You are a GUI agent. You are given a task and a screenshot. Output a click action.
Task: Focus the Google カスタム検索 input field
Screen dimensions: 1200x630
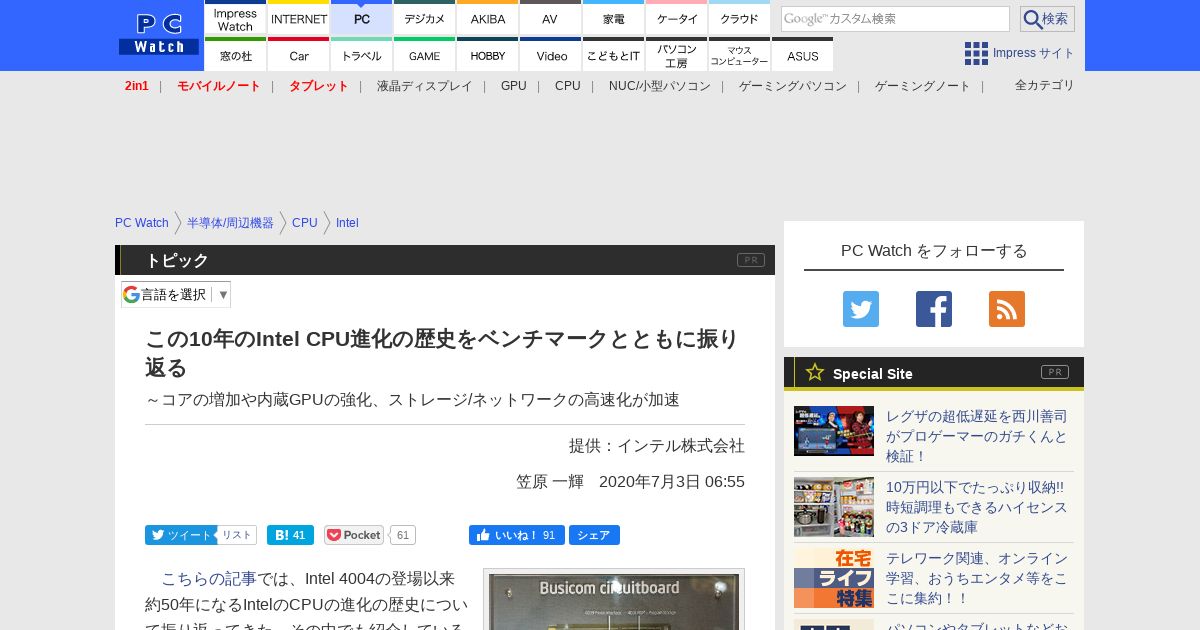(x=895, y=19)
